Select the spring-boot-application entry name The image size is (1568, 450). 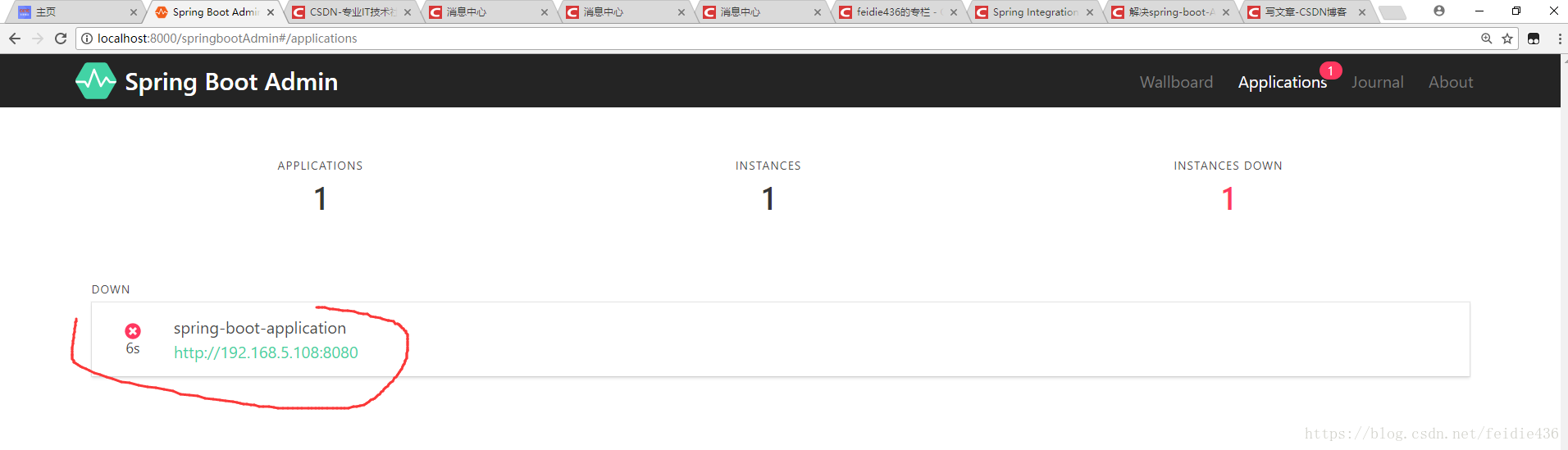pyautogui.click(x=260, y=328)
